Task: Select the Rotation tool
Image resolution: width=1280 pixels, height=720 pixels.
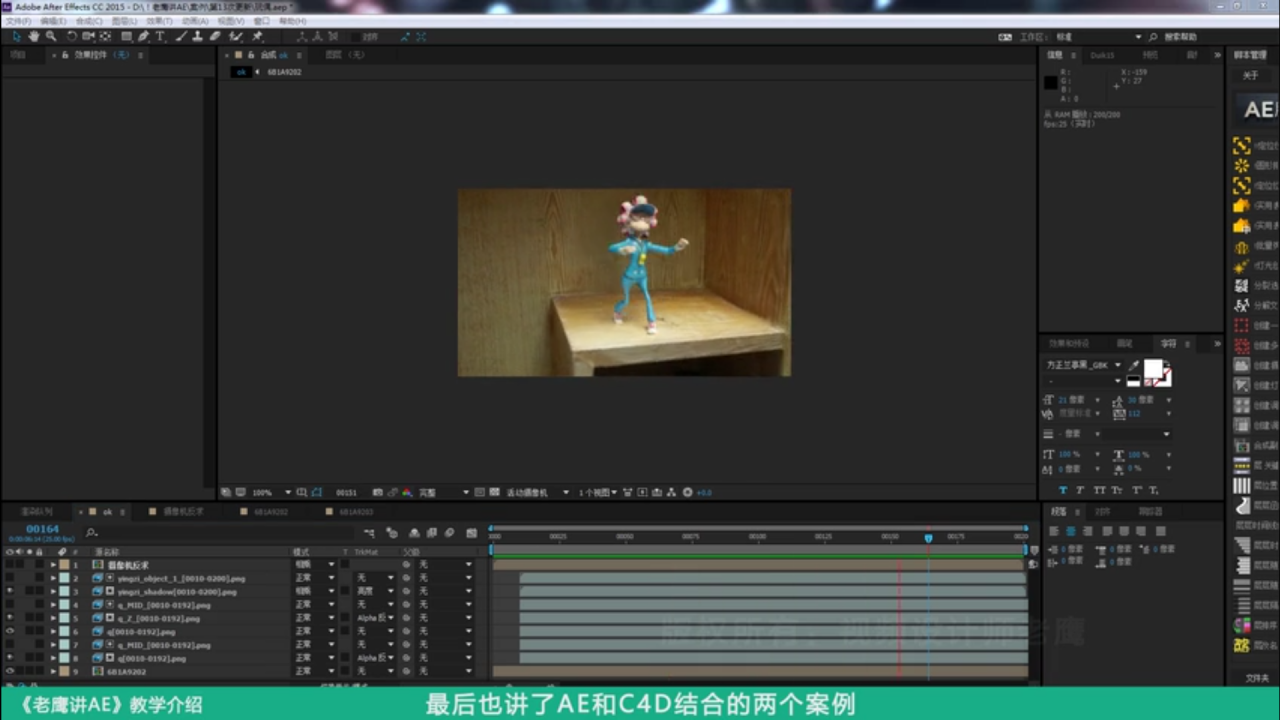Action: click(x=72, y=36)
